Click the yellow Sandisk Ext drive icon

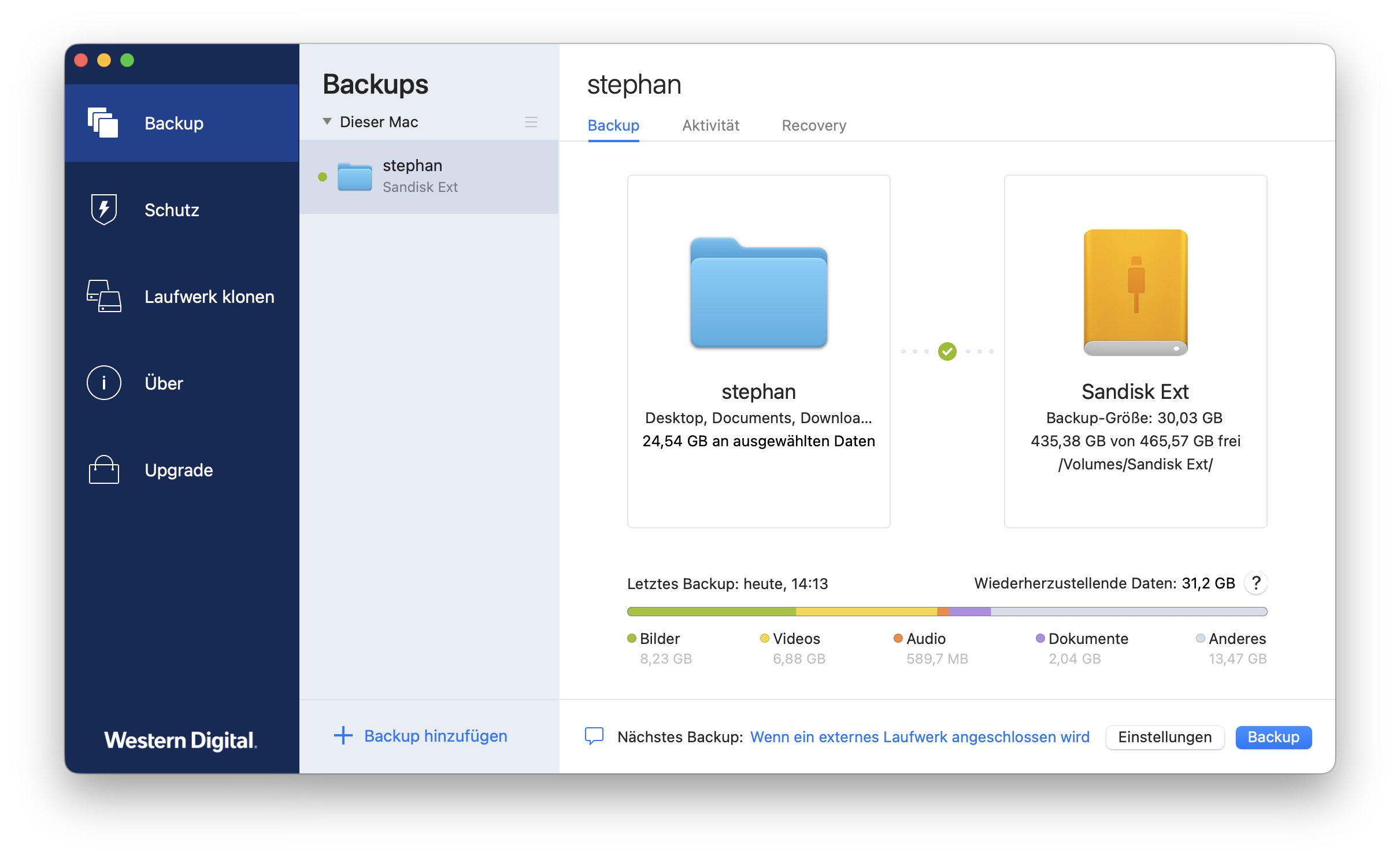1135,292
